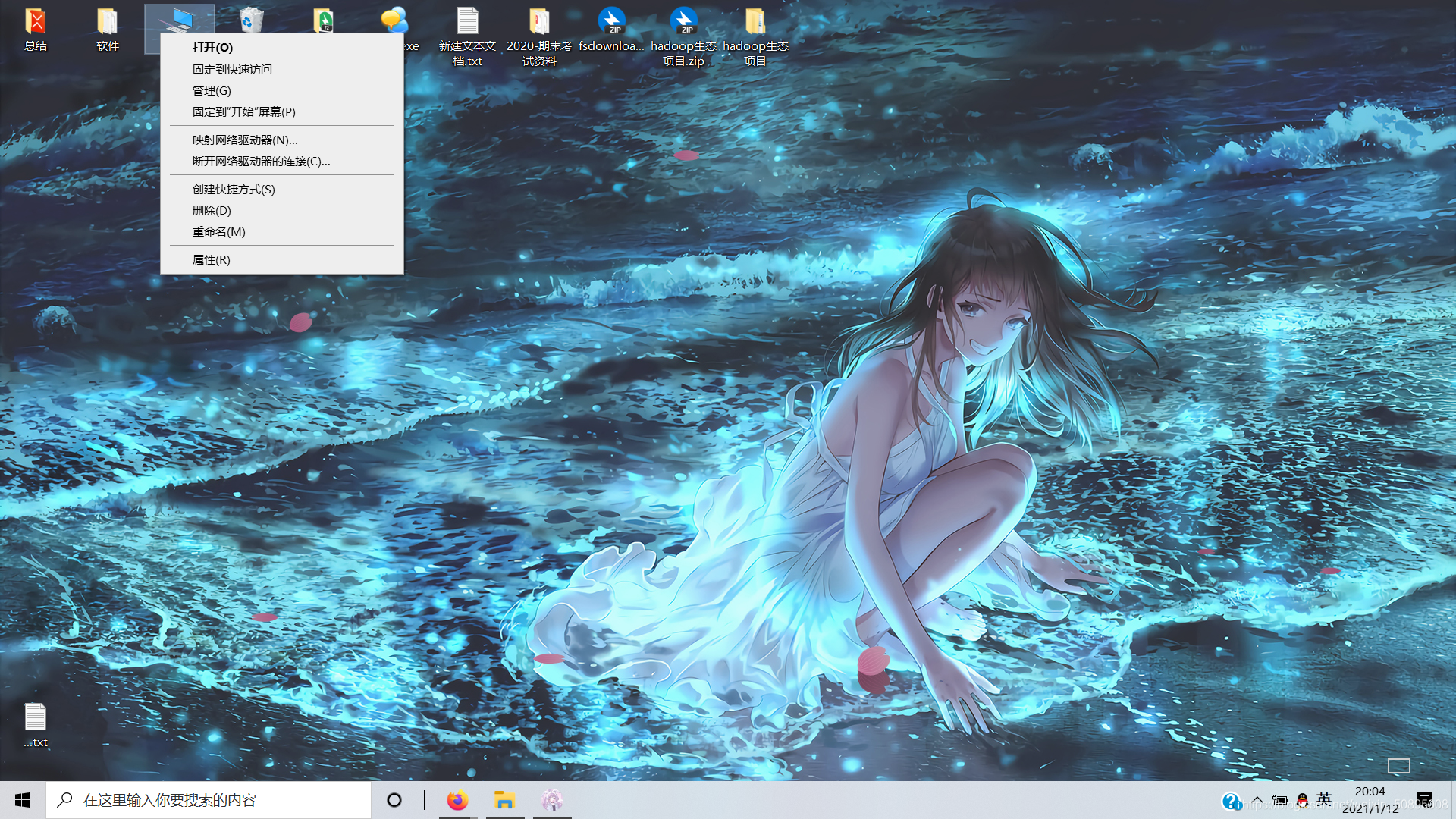Show hidden tray icons chevron
This screenshot has height=819, width=1456.
[1257, 800]
